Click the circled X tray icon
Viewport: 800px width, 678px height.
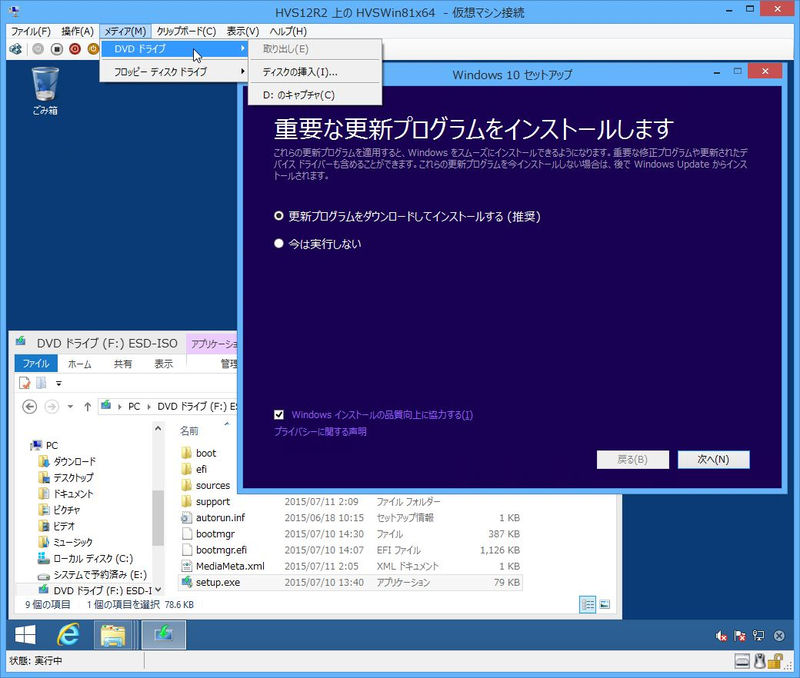point(779,636)
